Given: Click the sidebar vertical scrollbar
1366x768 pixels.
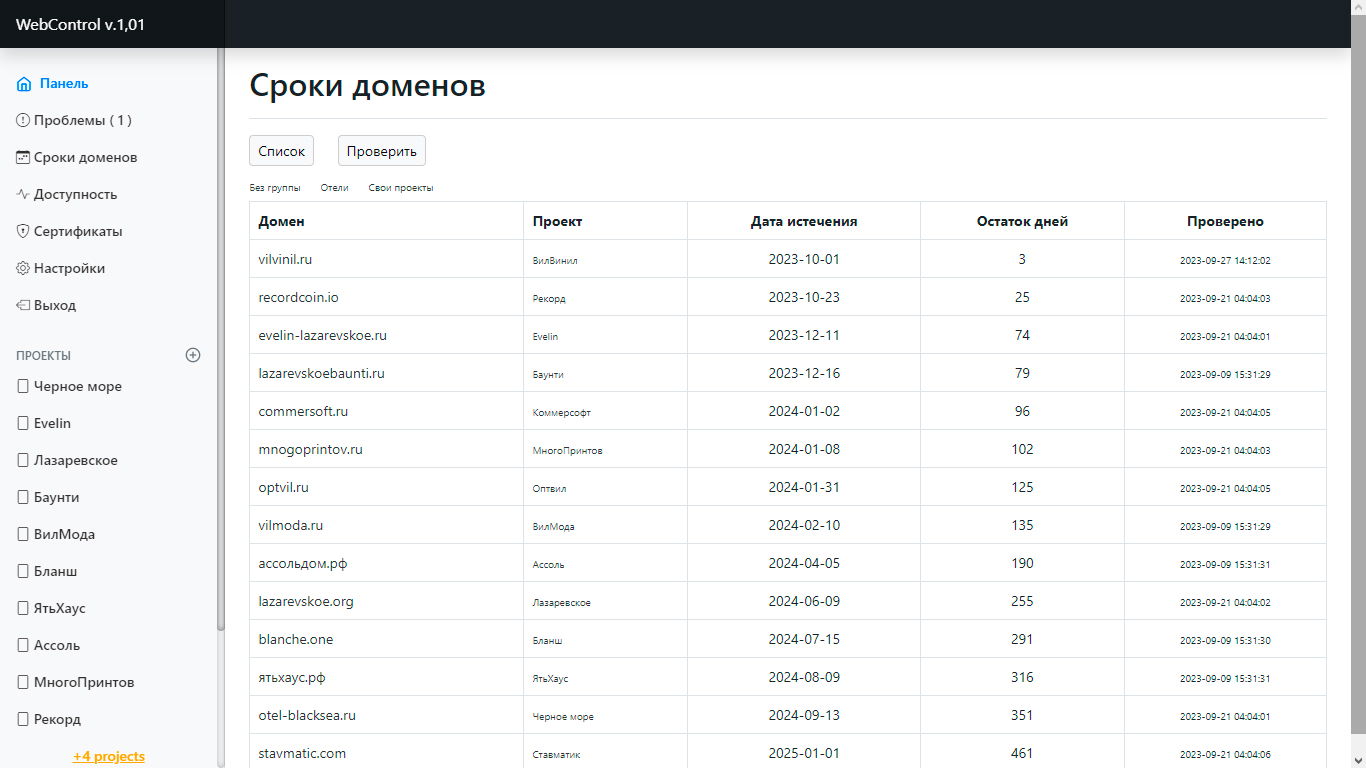Looking at the screenshot, I should [x=221, y=340].
